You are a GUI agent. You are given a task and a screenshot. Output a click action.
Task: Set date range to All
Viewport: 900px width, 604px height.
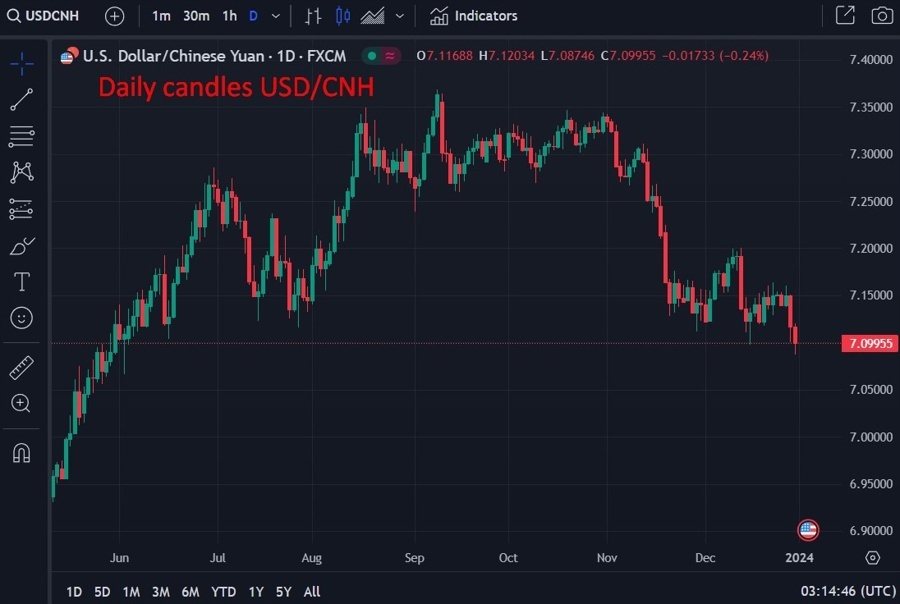(312, 591)
